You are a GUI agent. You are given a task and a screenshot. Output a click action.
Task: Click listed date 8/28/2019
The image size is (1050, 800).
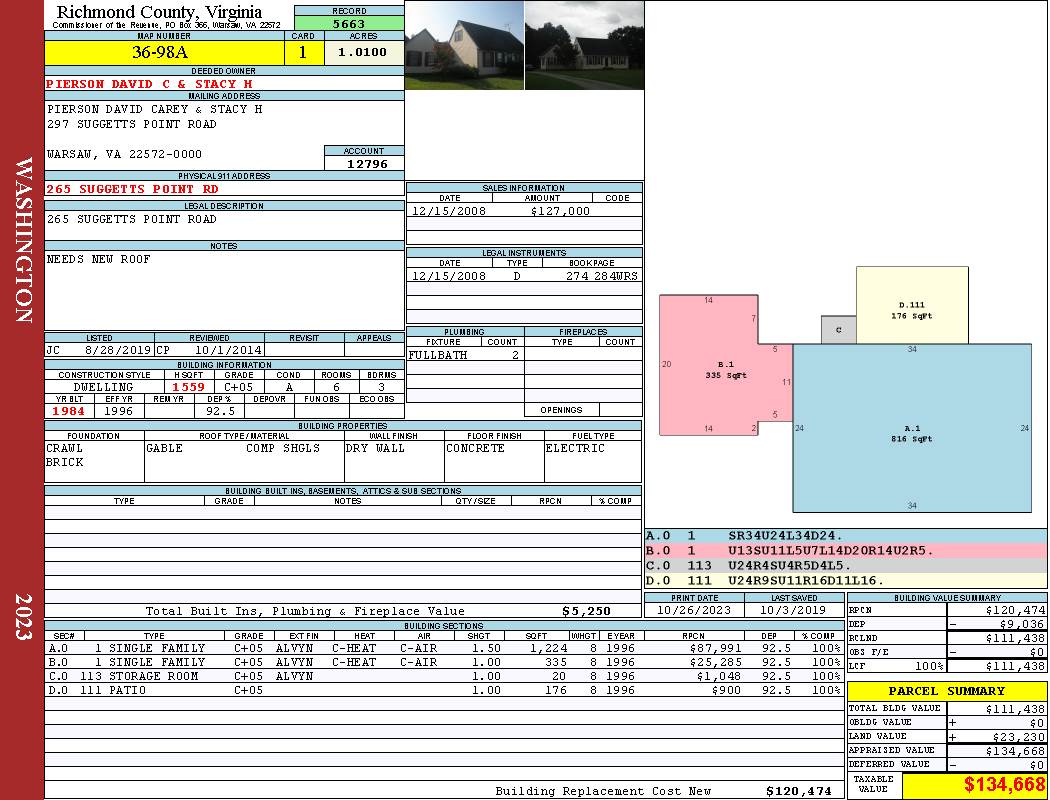119,349
